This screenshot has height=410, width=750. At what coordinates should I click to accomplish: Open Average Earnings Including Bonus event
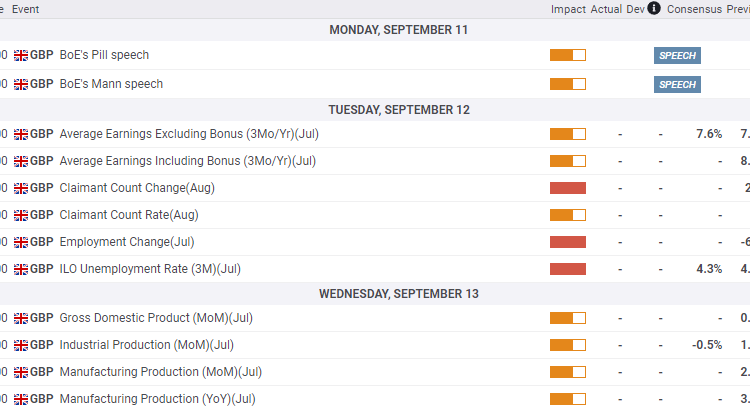[187, 161]
